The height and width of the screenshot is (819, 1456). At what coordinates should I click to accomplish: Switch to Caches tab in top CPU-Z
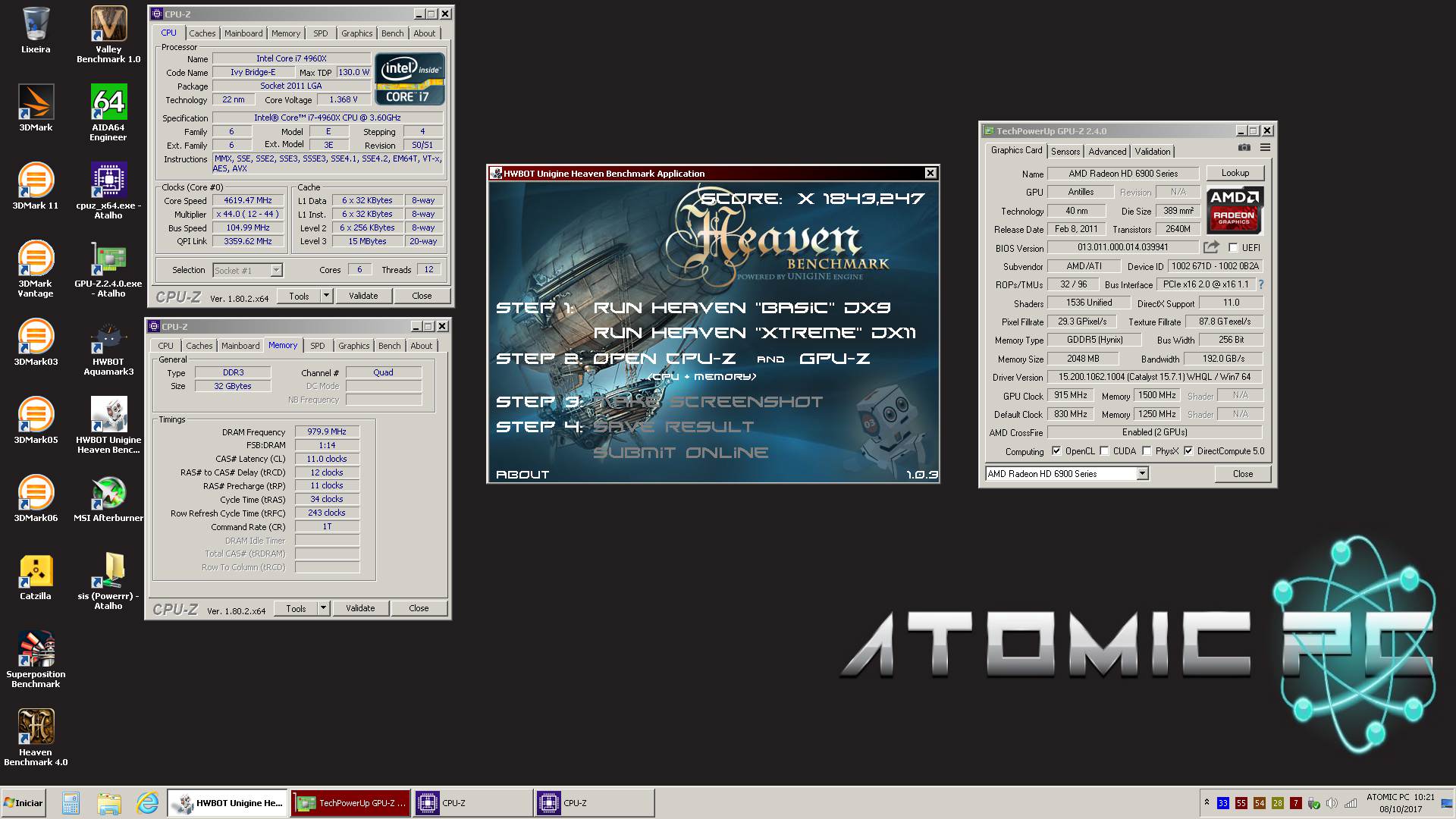point(202,33)
